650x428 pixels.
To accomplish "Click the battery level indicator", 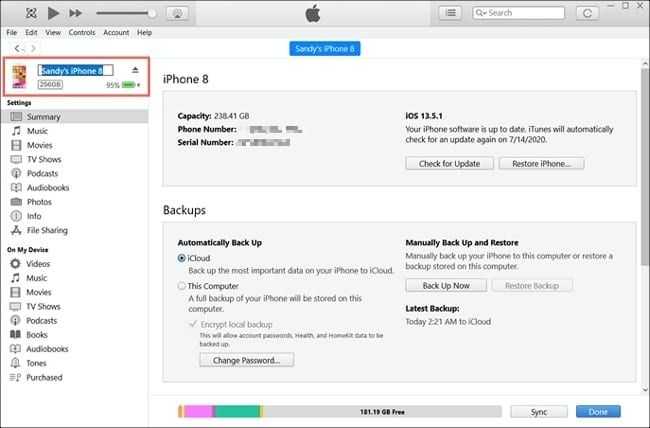I will [x=129, y=85].
